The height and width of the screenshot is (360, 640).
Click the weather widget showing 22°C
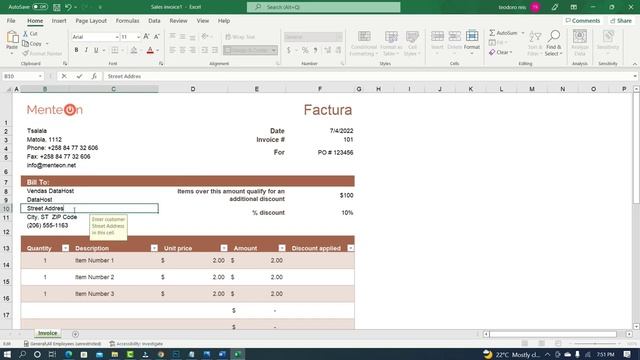pyautogui.click(x=512, y=354)
